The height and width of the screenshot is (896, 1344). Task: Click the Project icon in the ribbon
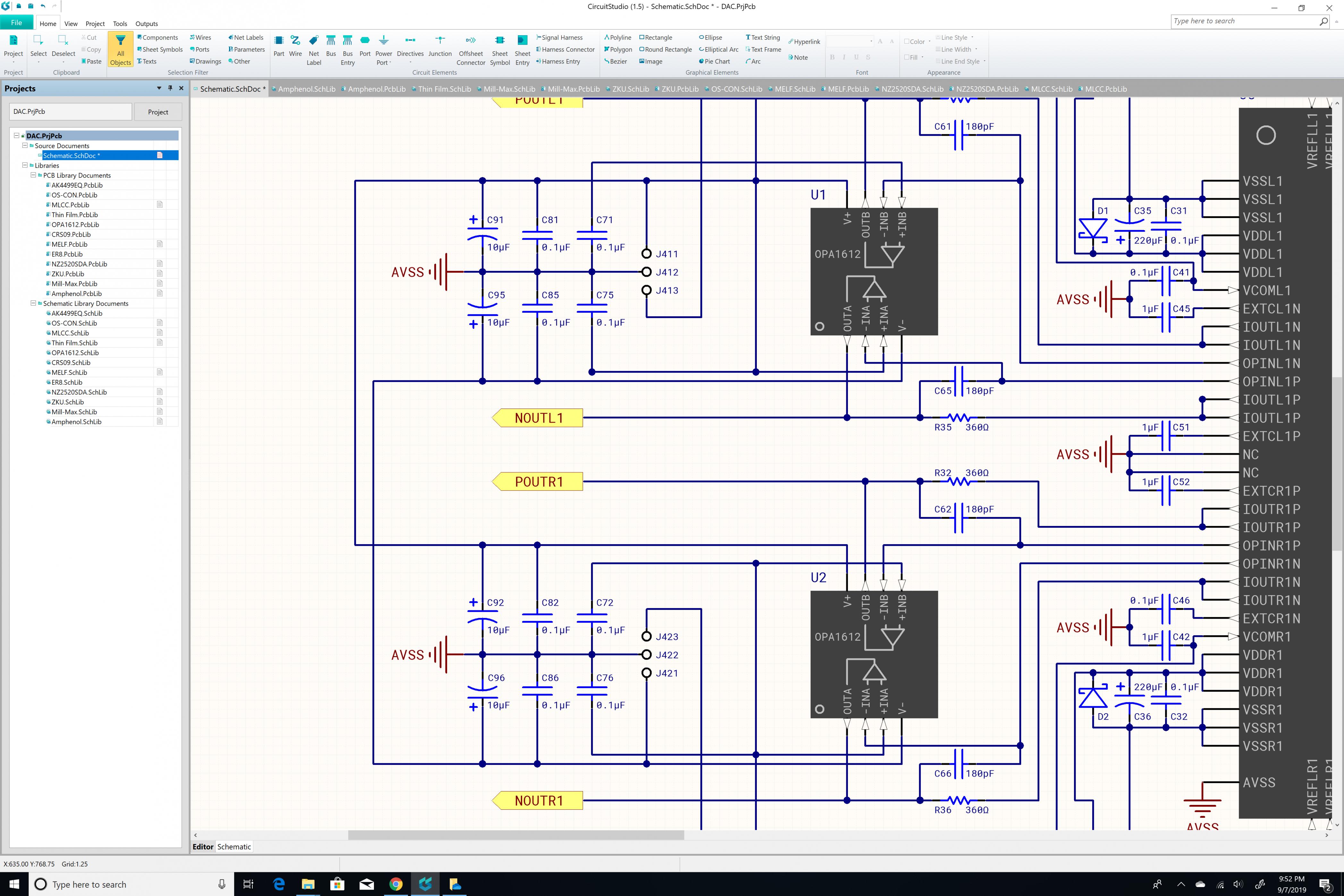(13, 40)
